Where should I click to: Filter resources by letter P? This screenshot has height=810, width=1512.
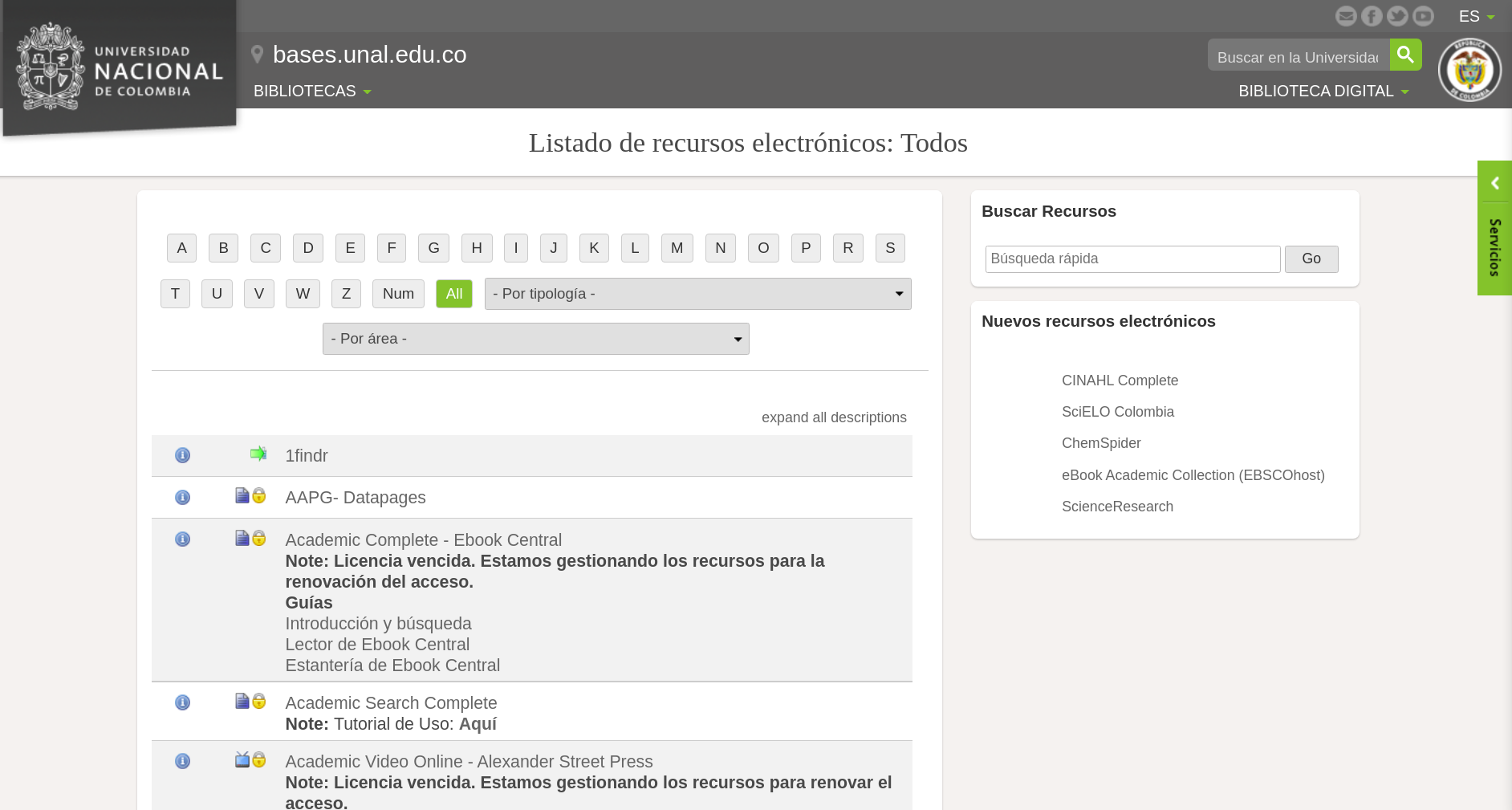806,248
